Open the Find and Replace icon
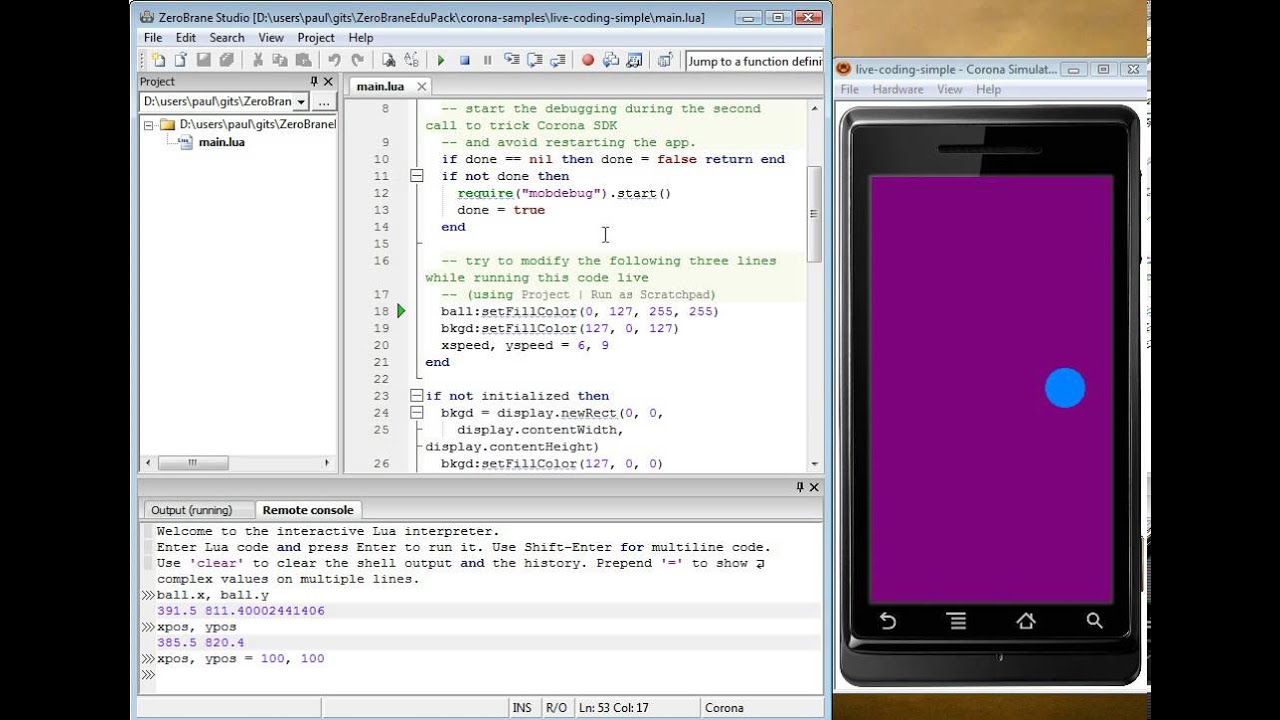Image resolution: width=1280 pixels, height=720 pixels. pyautogui.click(x=412, y=60)
